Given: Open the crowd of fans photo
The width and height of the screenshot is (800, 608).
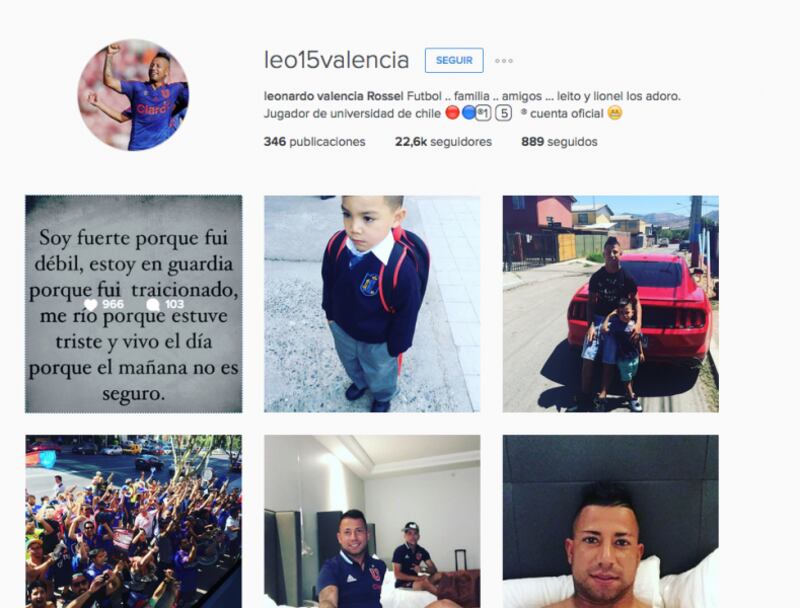Looking at the screenshot, I should pos(134,521).
